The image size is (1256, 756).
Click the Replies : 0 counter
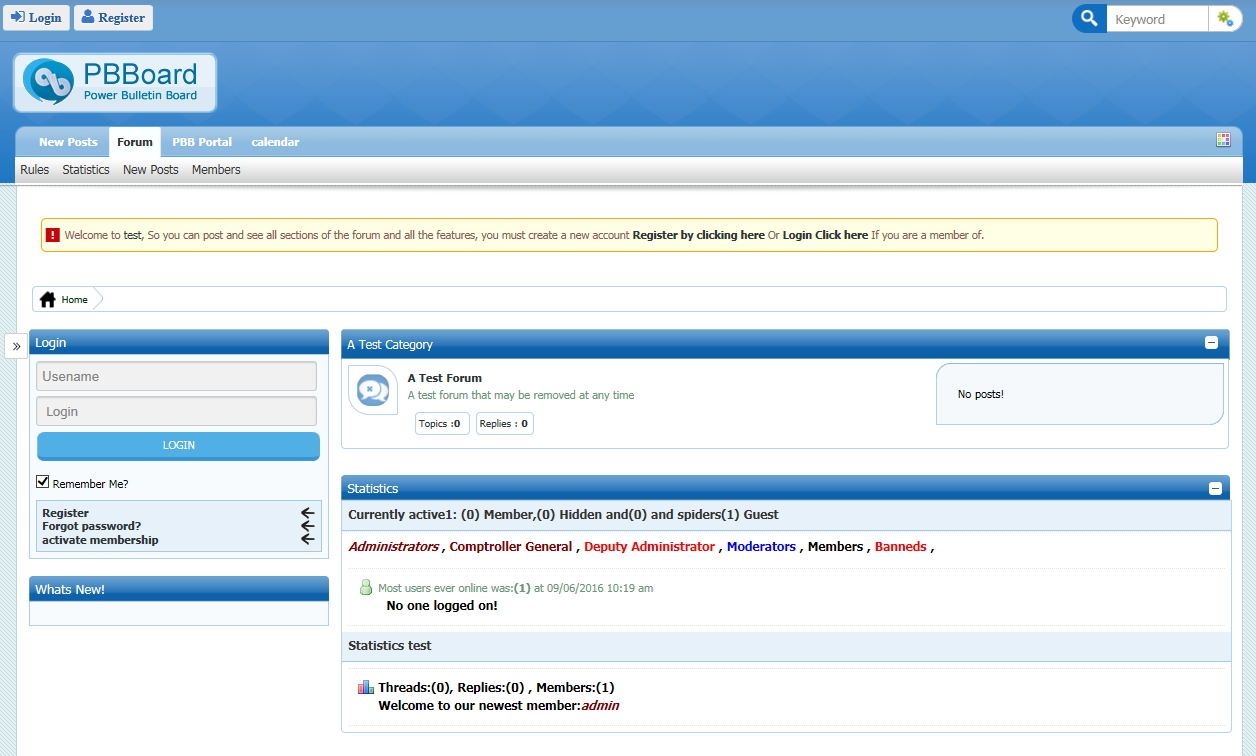coord(504,424)
